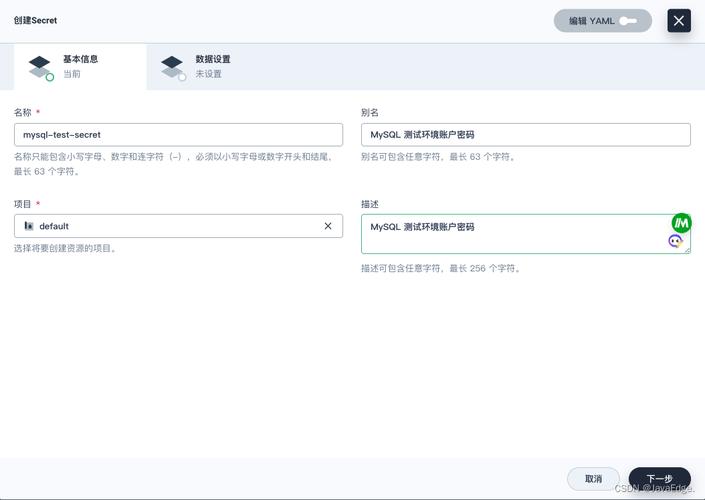Focus the 描述 text area
Viewport: 705px width, 500px height.
[526, 234]
